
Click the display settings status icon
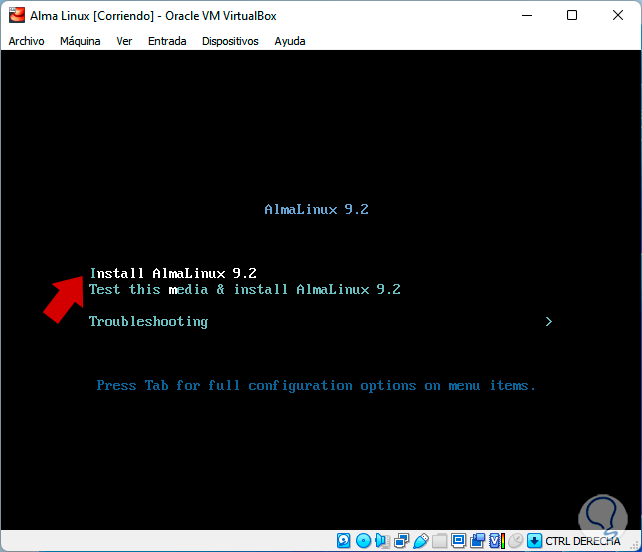(459, 541)
